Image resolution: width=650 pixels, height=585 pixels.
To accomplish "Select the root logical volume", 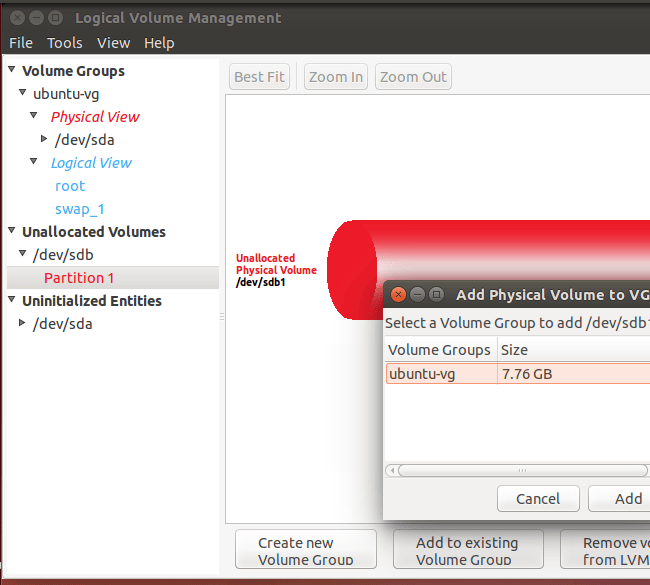I will pos(70,186).
